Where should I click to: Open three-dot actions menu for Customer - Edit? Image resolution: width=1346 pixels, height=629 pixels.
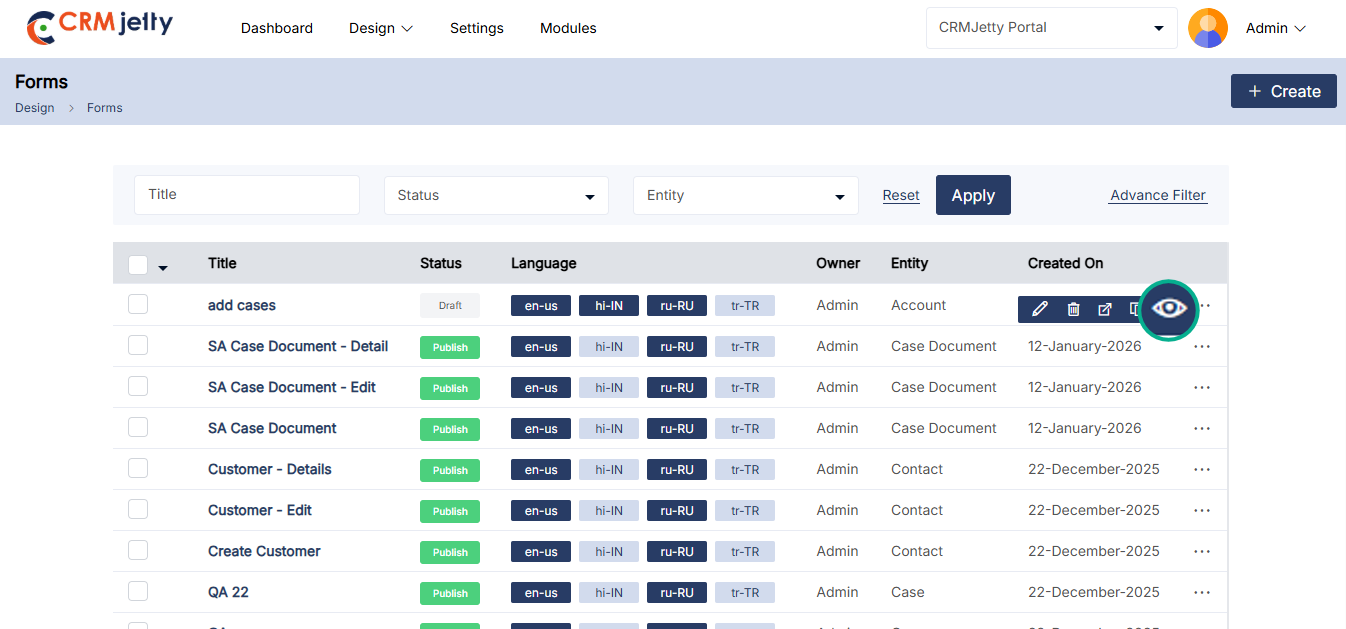tap(1202, 511)
